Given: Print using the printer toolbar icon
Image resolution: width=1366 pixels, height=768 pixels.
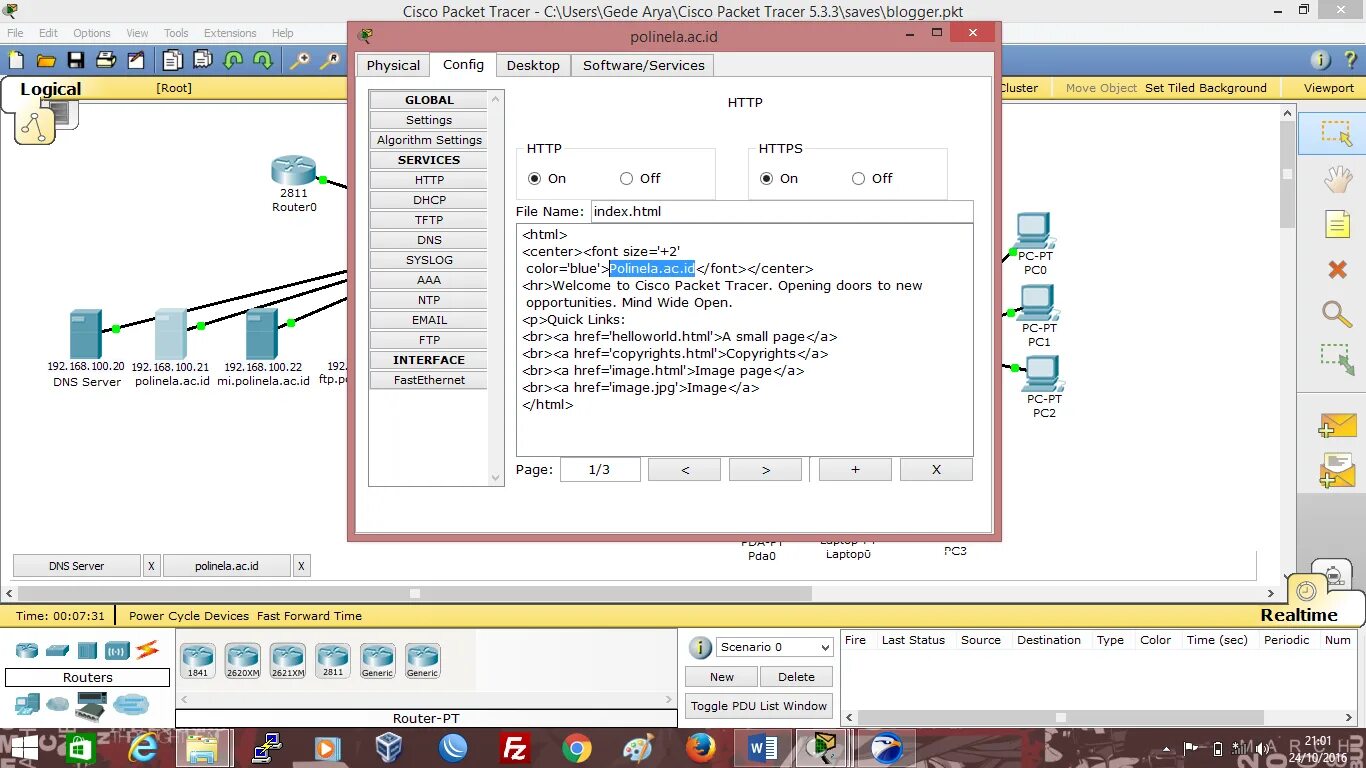Looking at the screenshot, I should [106, 60].
